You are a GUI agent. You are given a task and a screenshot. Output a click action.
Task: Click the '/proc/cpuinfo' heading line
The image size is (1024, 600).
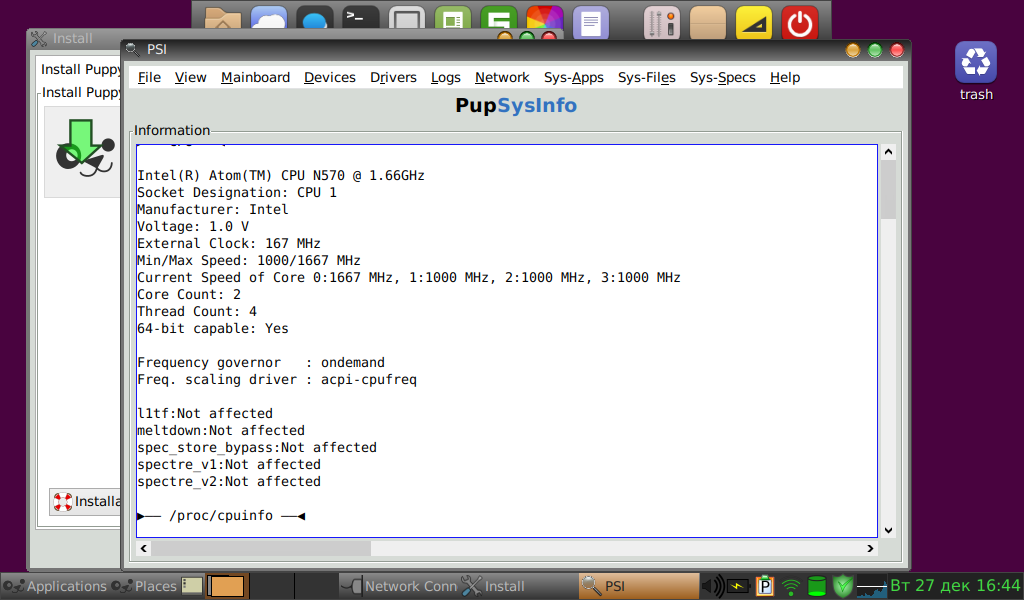pos(221,515)
